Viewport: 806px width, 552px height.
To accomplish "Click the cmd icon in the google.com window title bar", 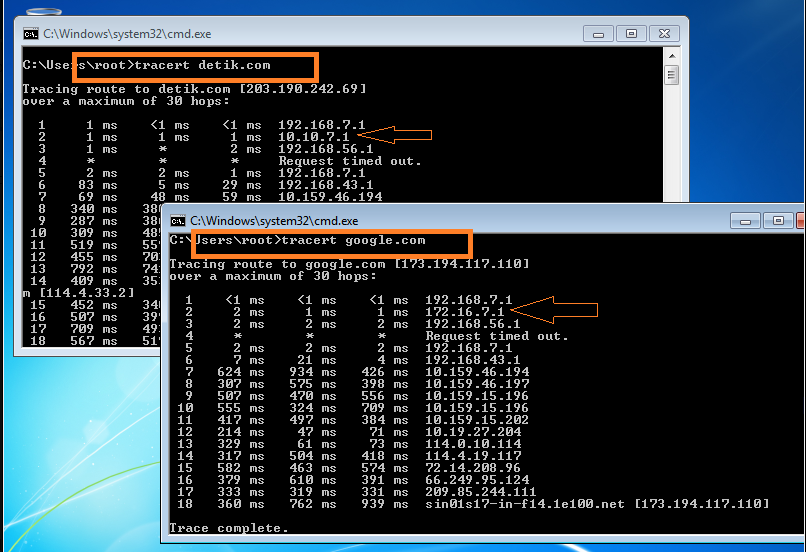I will tap(177, 221).
